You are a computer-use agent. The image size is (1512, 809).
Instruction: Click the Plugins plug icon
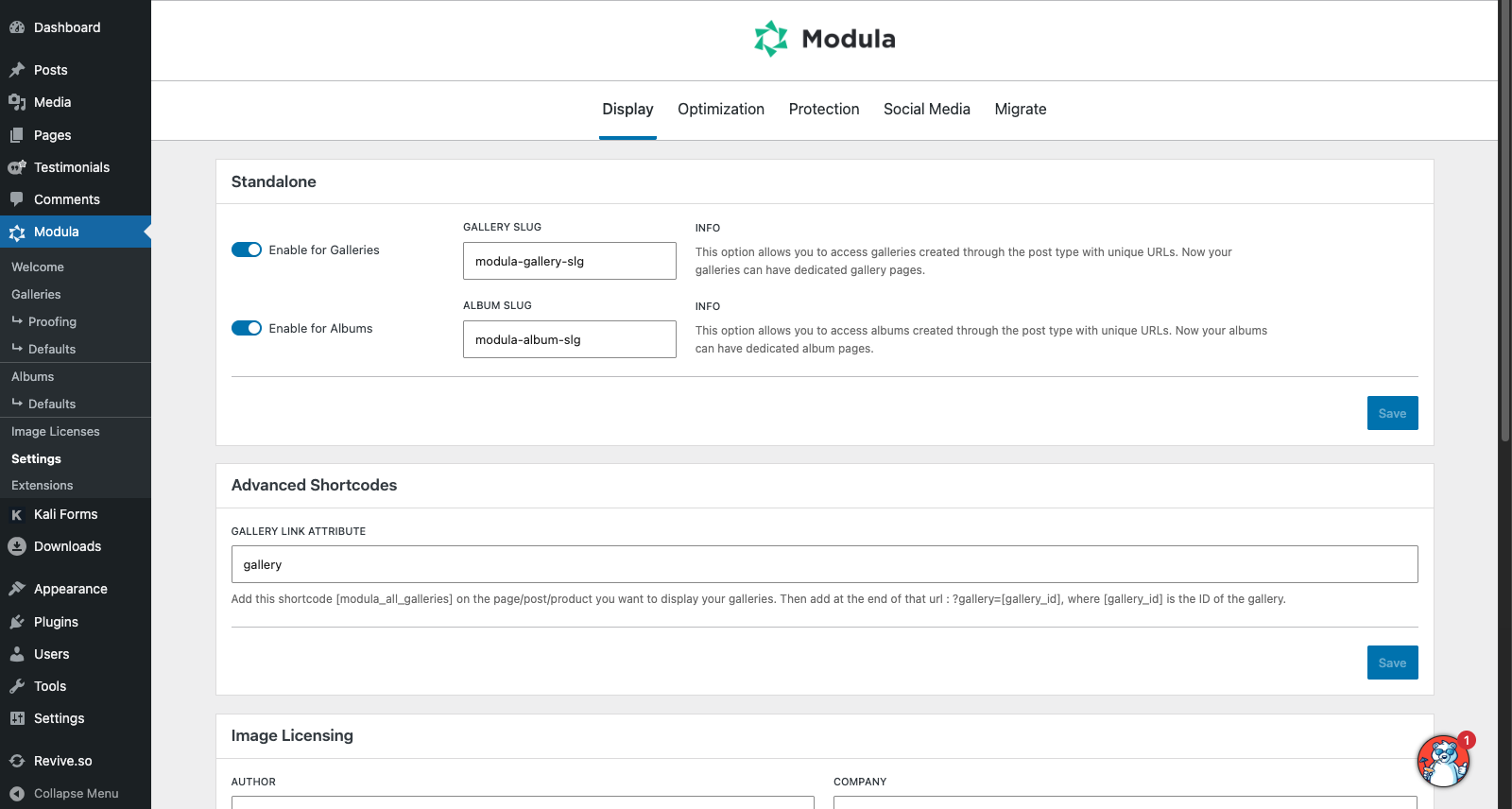coord(17,622)
